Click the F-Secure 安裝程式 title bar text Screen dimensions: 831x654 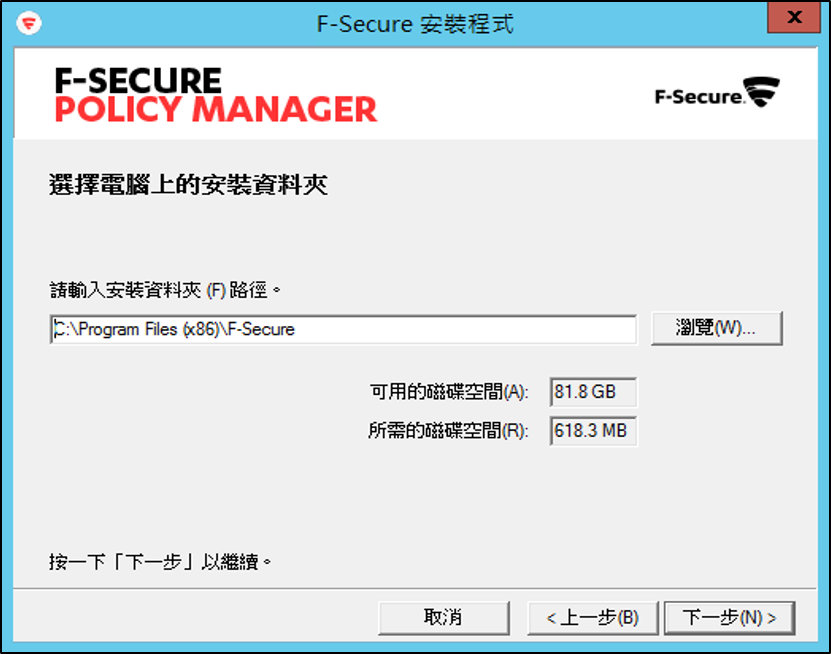415,24
